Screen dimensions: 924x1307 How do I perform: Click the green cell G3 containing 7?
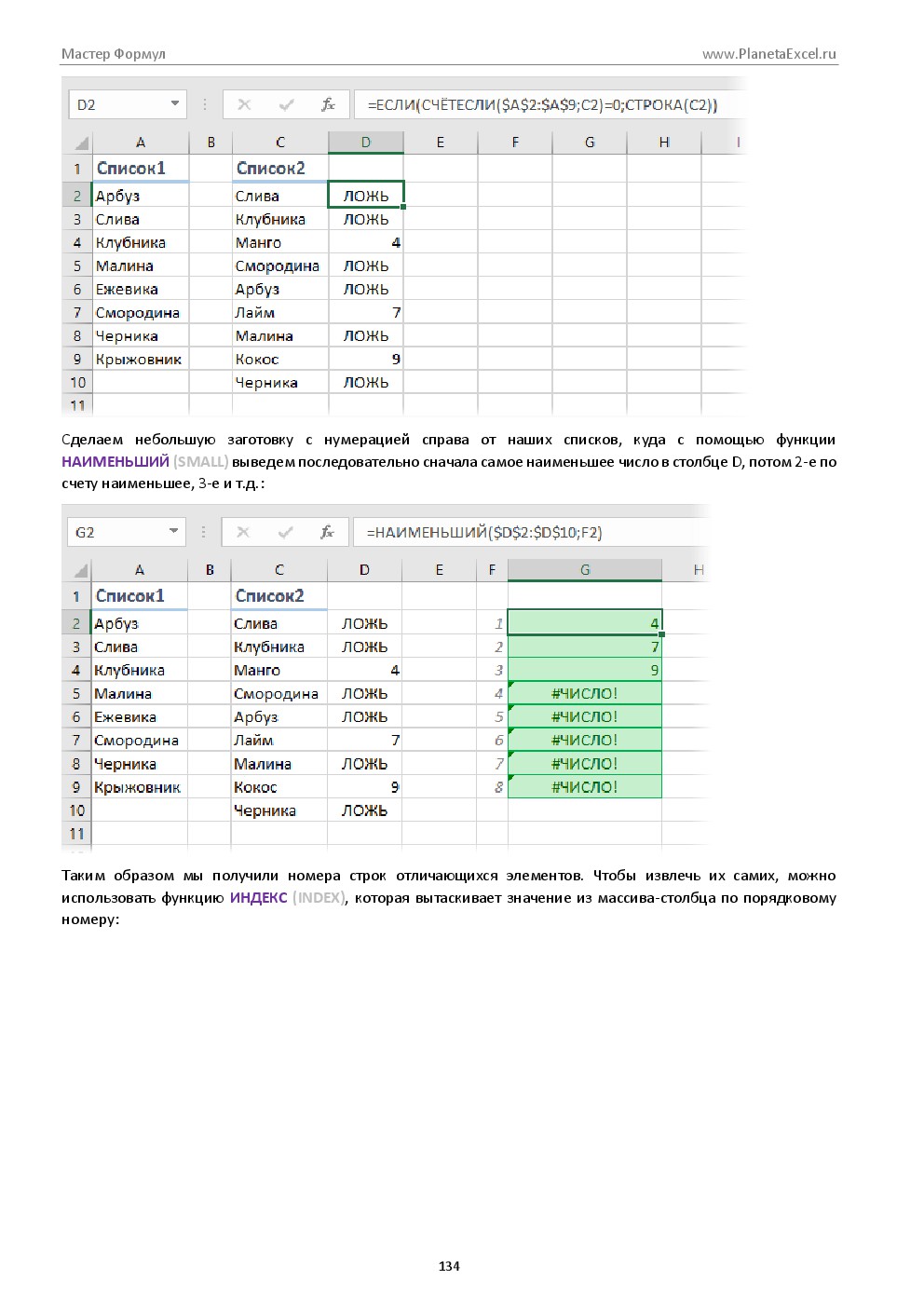(585, 647)
